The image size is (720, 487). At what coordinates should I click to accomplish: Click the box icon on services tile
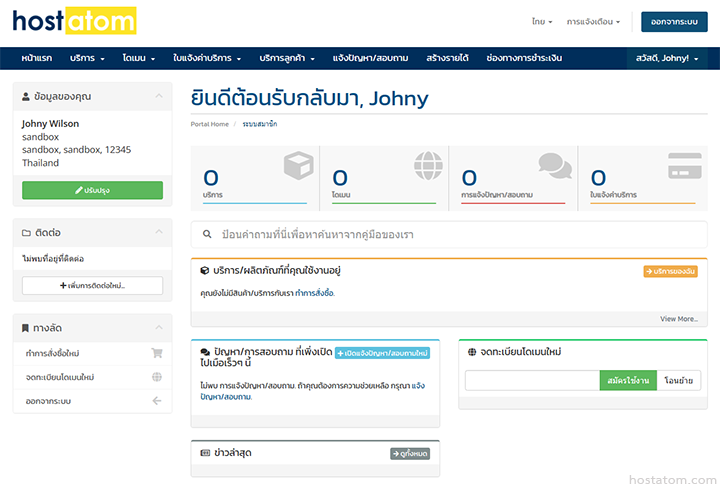(297, 165)
